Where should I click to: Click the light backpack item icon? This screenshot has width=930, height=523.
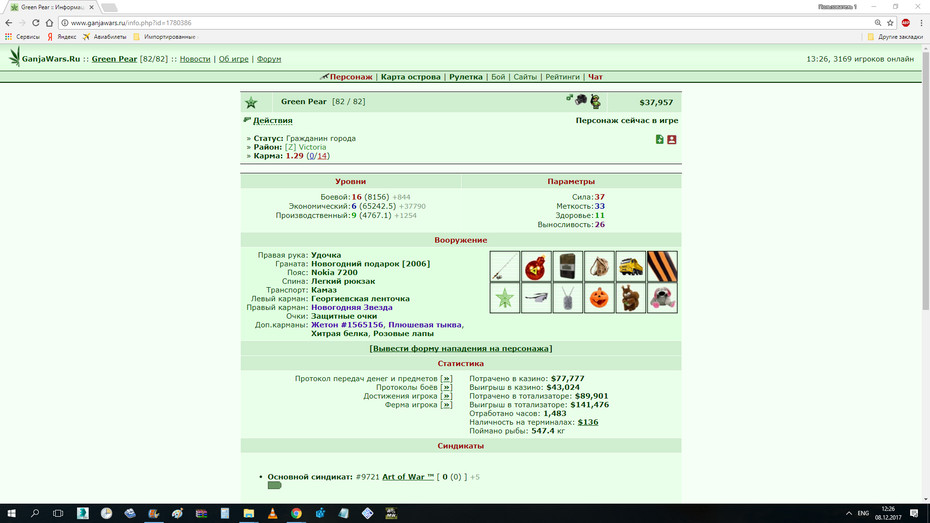pos(599,266)
